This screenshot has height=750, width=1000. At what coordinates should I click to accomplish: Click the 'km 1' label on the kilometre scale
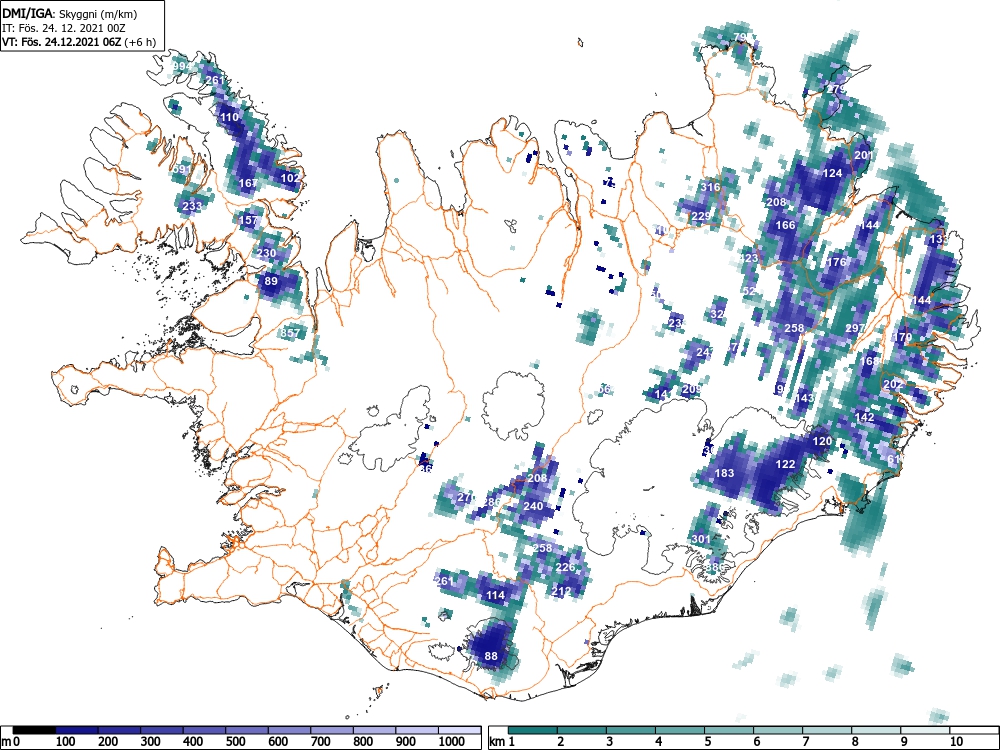click(x=503, y=742)
